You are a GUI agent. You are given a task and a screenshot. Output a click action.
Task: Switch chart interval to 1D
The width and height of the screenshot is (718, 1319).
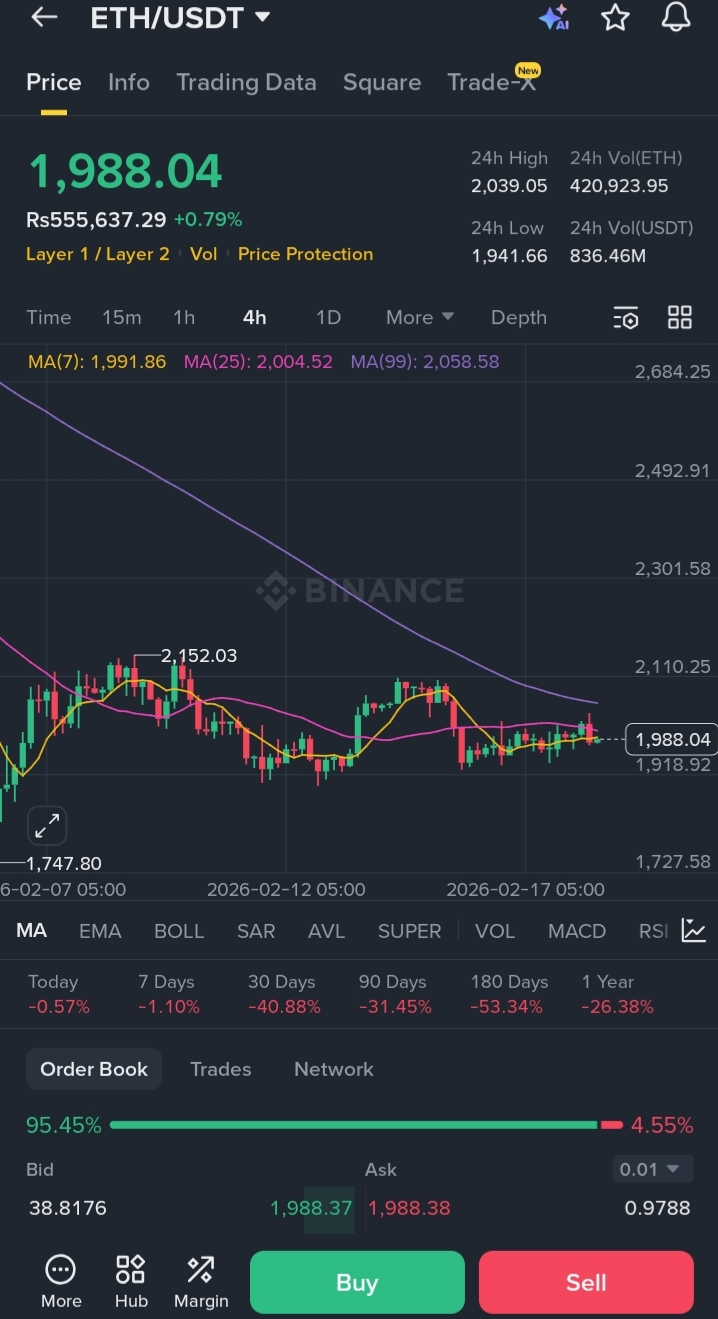(328, 317)
